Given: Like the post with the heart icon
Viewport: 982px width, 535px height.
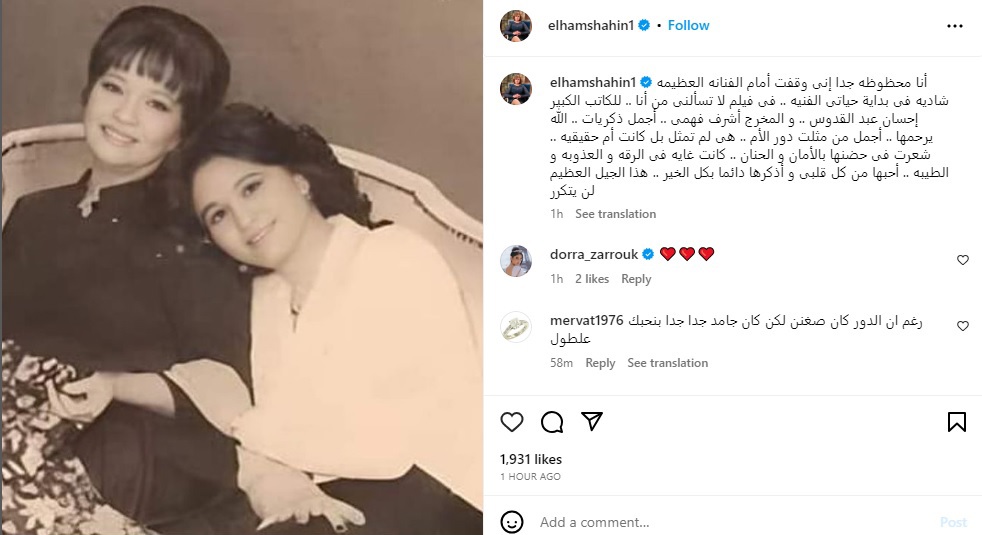Looking at the screenshot, I should point(512,422).
